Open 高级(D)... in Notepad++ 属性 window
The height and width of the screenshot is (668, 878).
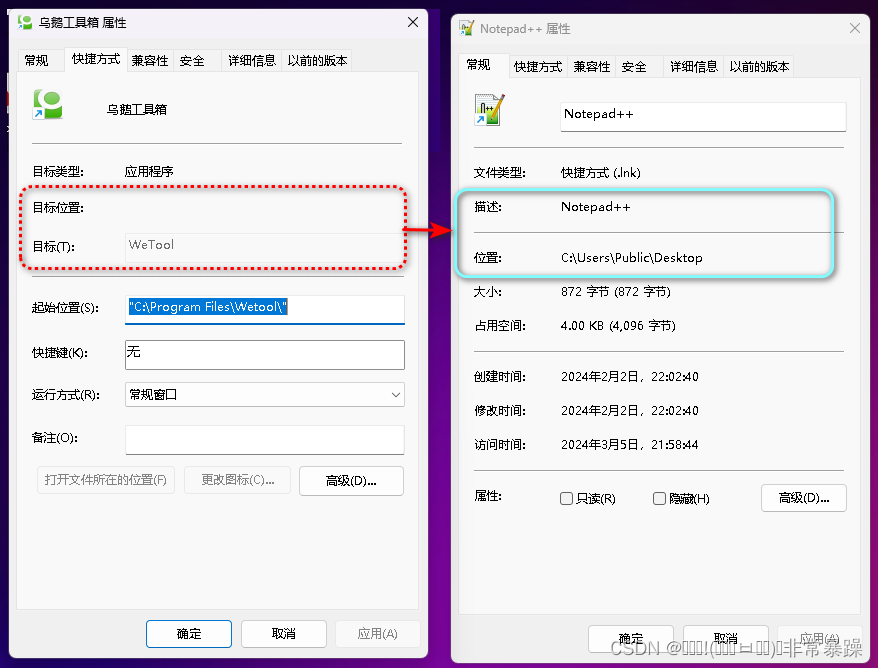(804, 498)
